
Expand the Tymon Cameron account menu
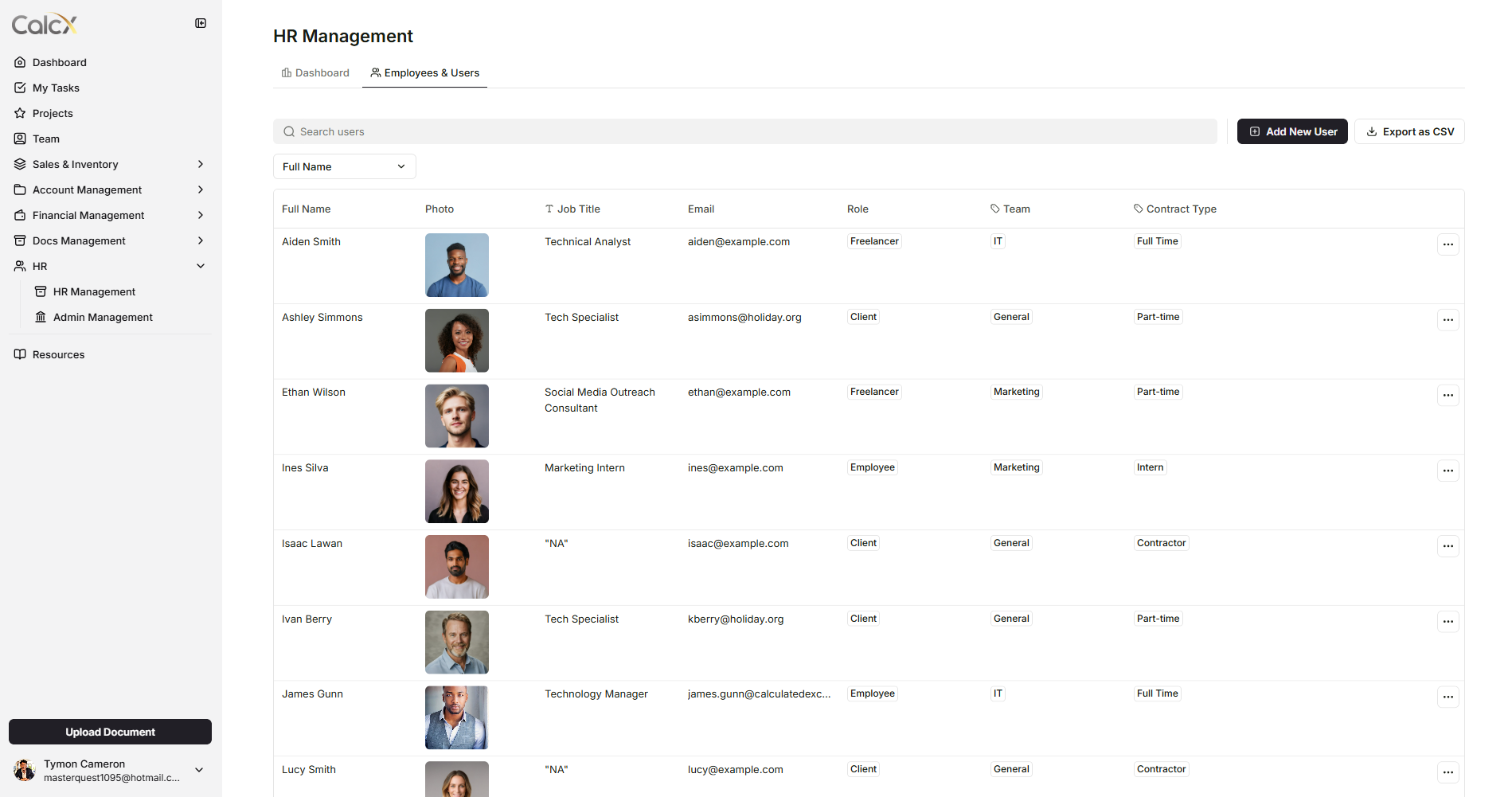click(x=198, y=770)
